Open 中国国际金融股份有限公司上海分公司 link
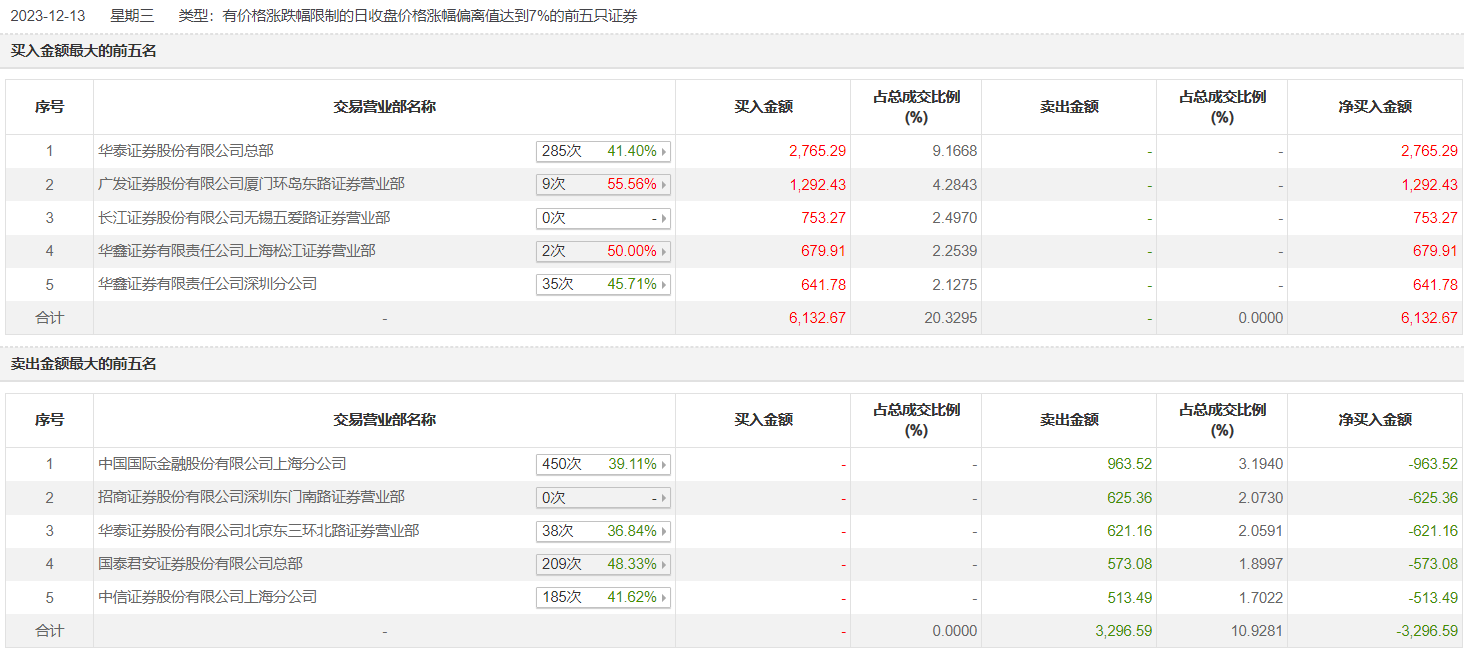 pos(222,464)
